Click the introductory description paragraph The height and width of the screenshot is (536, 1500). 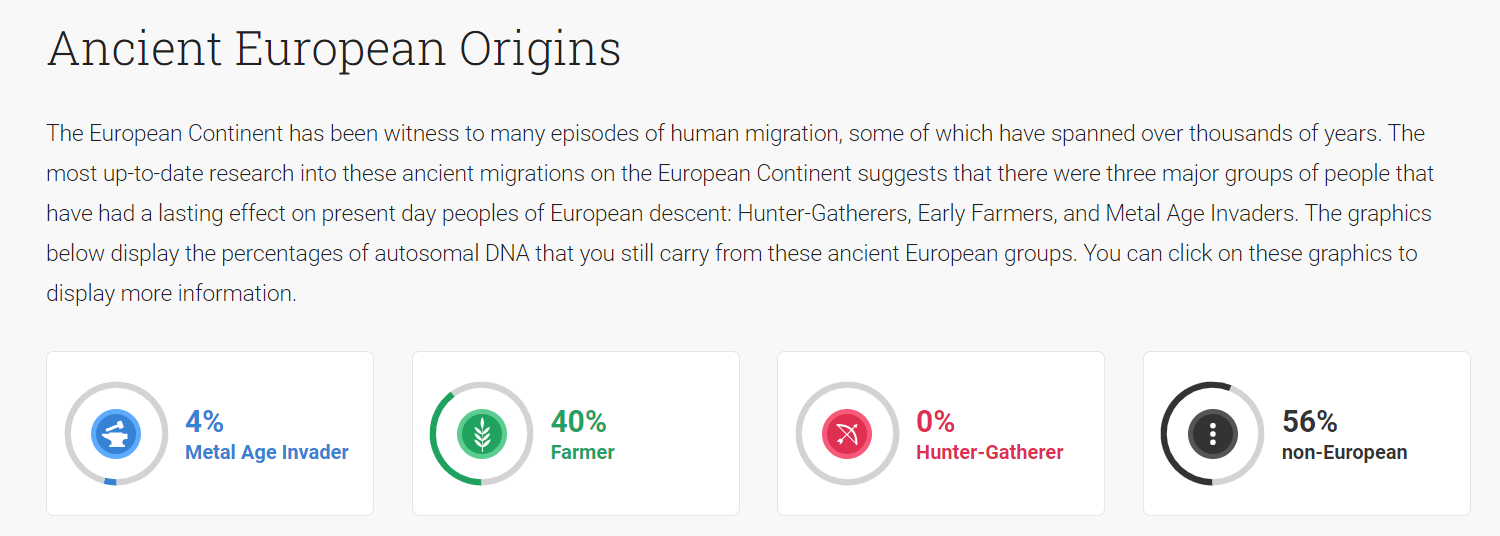point(740,213)
